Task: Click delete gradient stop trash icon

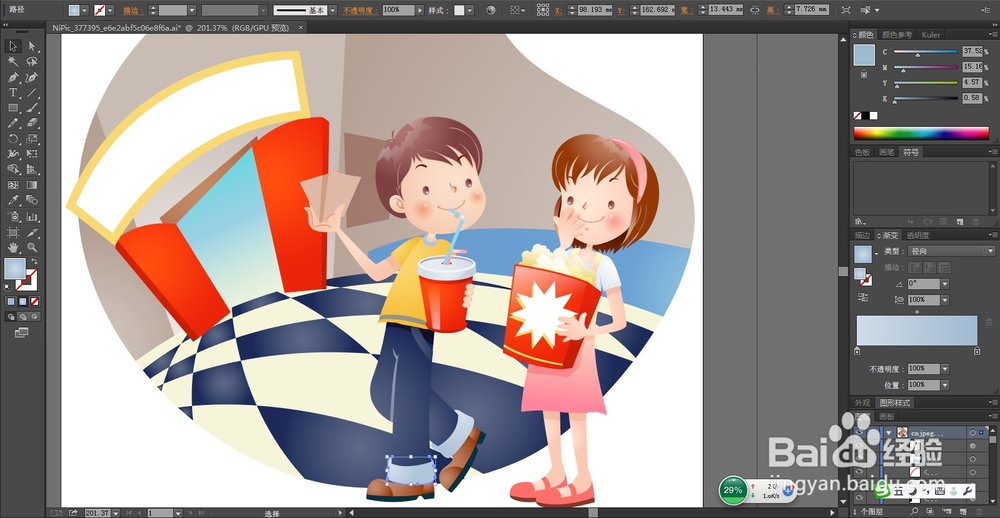Action: pyautogui.click(x=989, y=323)
